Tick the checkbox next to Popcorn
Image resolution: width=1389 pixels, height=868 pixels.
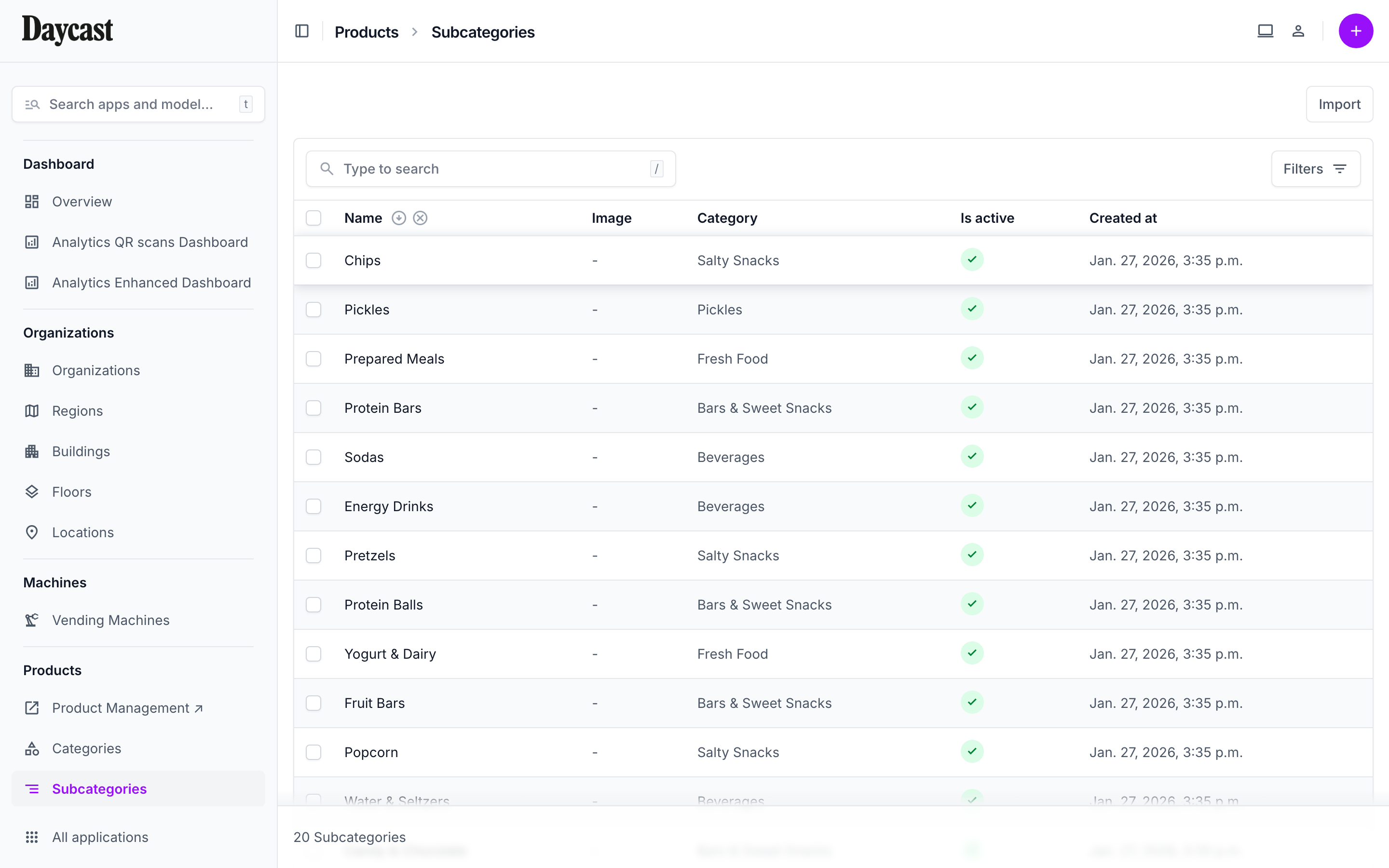[x=314, y=752]
